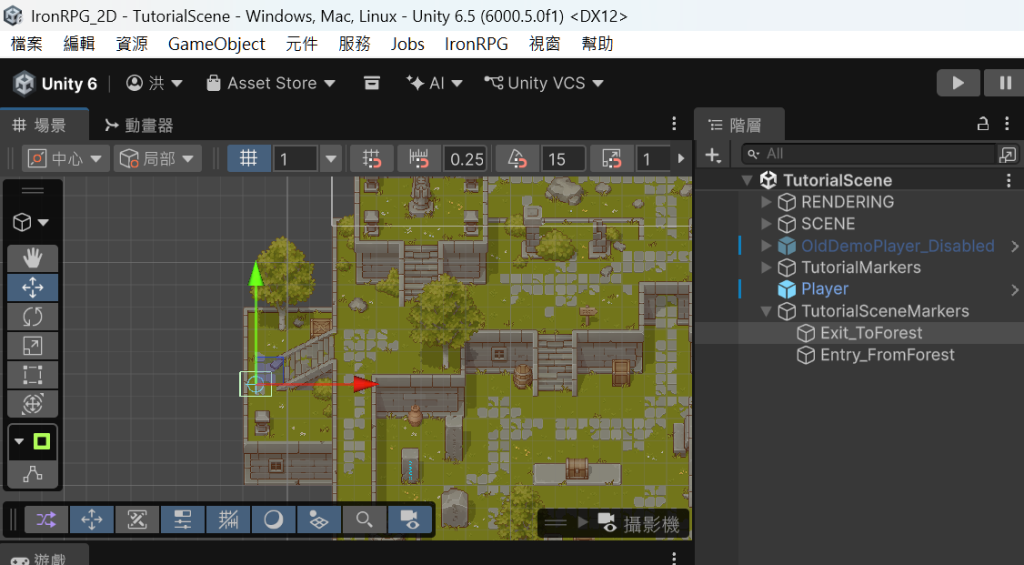
Task: Toggle rotation snapping angle icon
Action: [517, 159]
